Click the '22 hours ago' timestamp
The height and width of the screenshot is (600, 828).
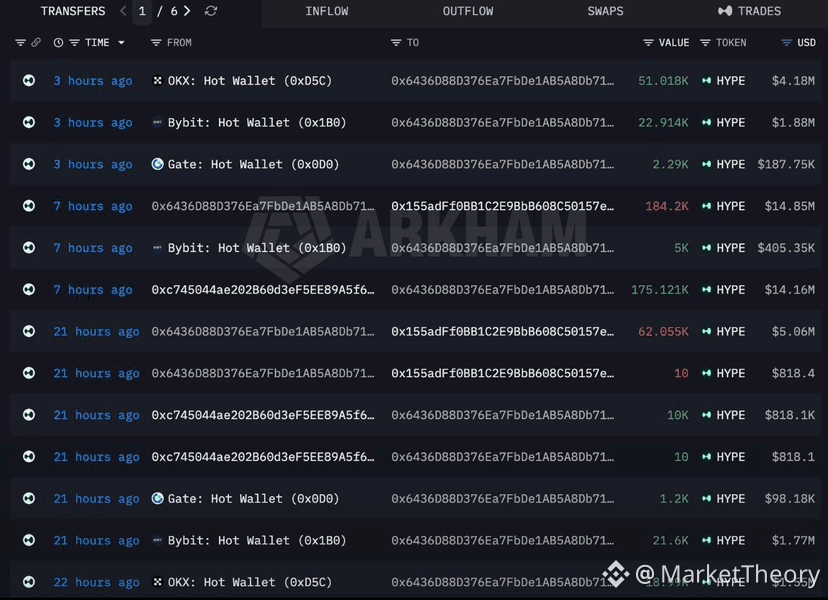(x=97, y=582)
